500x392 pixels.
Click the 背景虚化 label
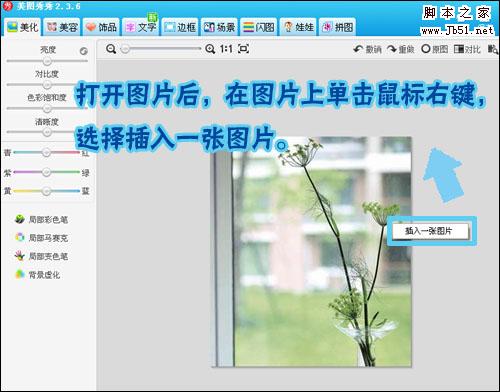(44, 275)
